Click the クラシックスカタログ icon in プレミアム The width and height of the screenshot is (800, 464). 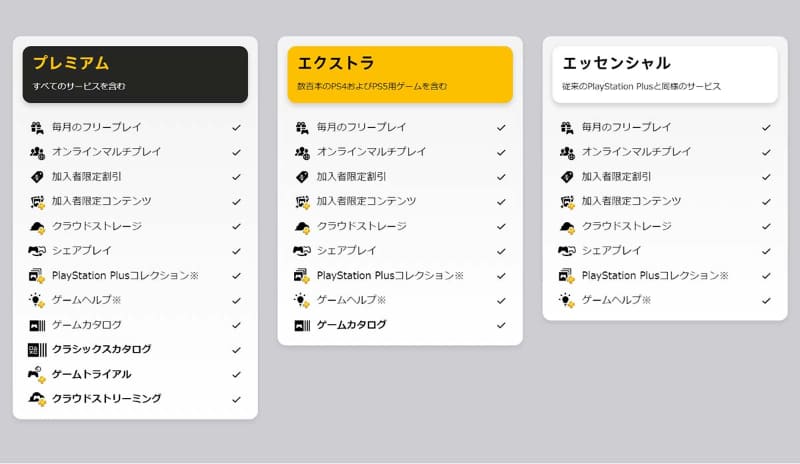tap(37, 350)
